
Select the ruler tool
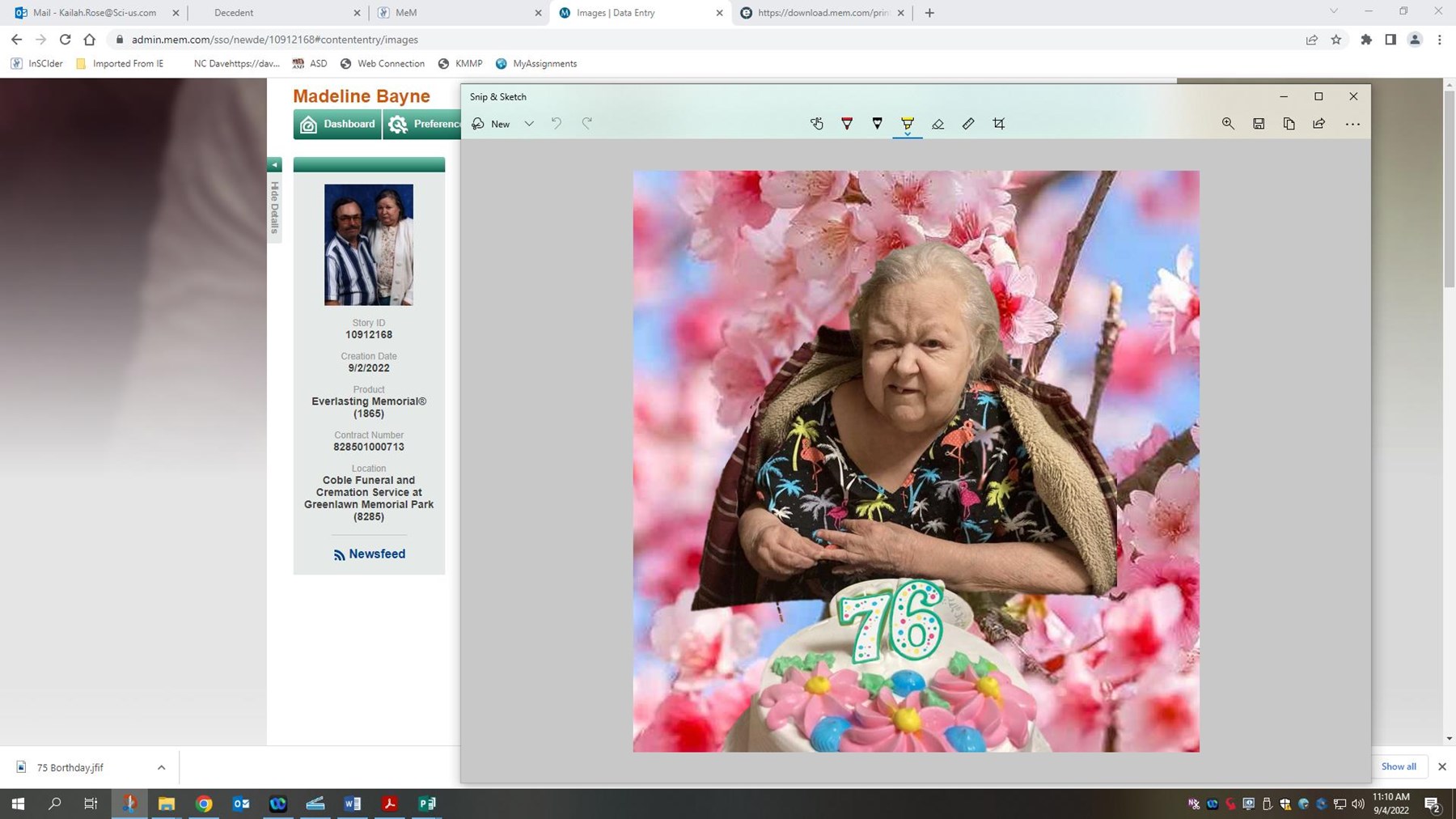968,124
